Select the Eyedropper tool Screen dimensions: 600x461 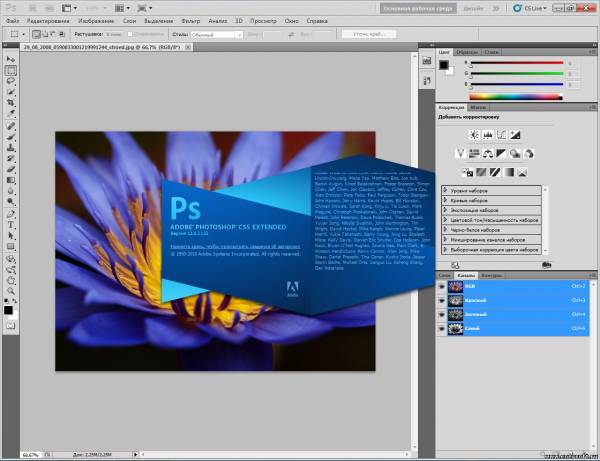pyautogui.click(x=11, y=114)
